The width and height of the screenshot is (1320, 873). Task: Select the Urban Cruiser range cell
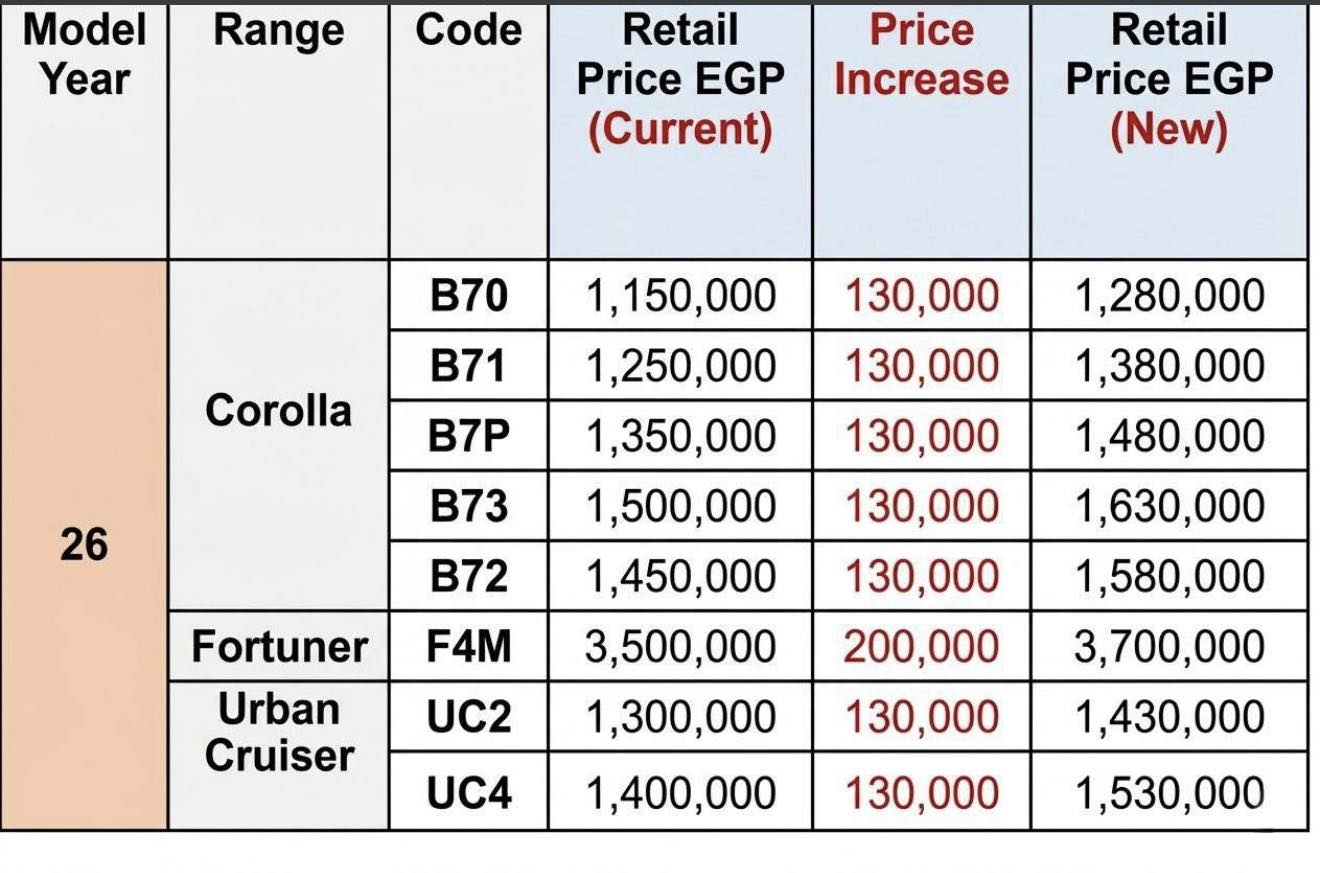[279, 732]
